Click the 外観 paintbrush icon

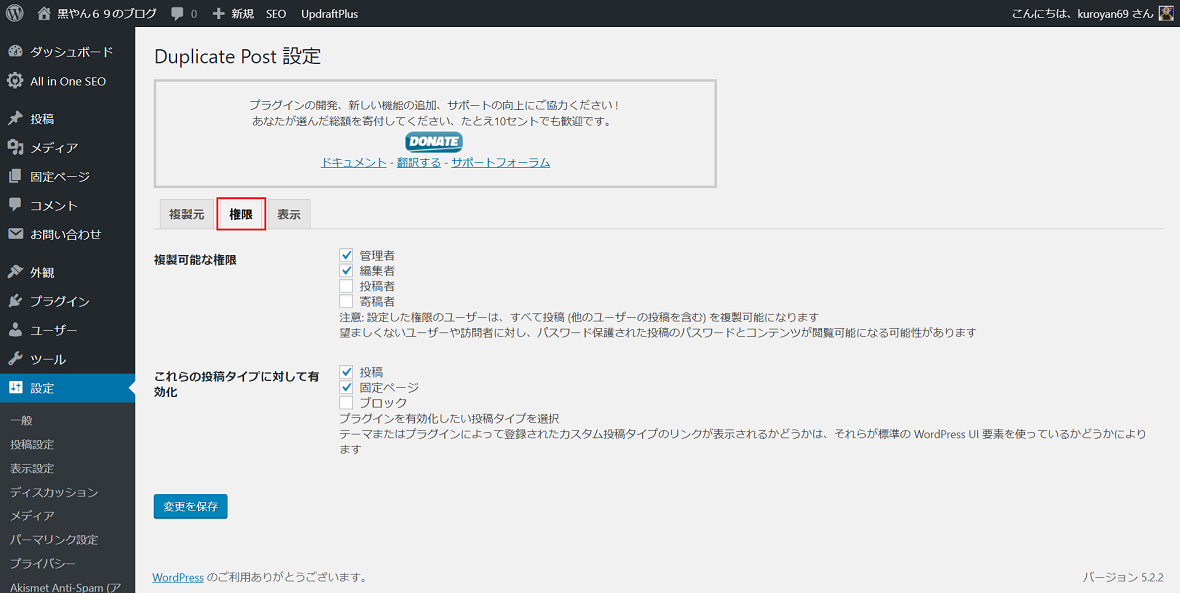[x=15, y=272]
